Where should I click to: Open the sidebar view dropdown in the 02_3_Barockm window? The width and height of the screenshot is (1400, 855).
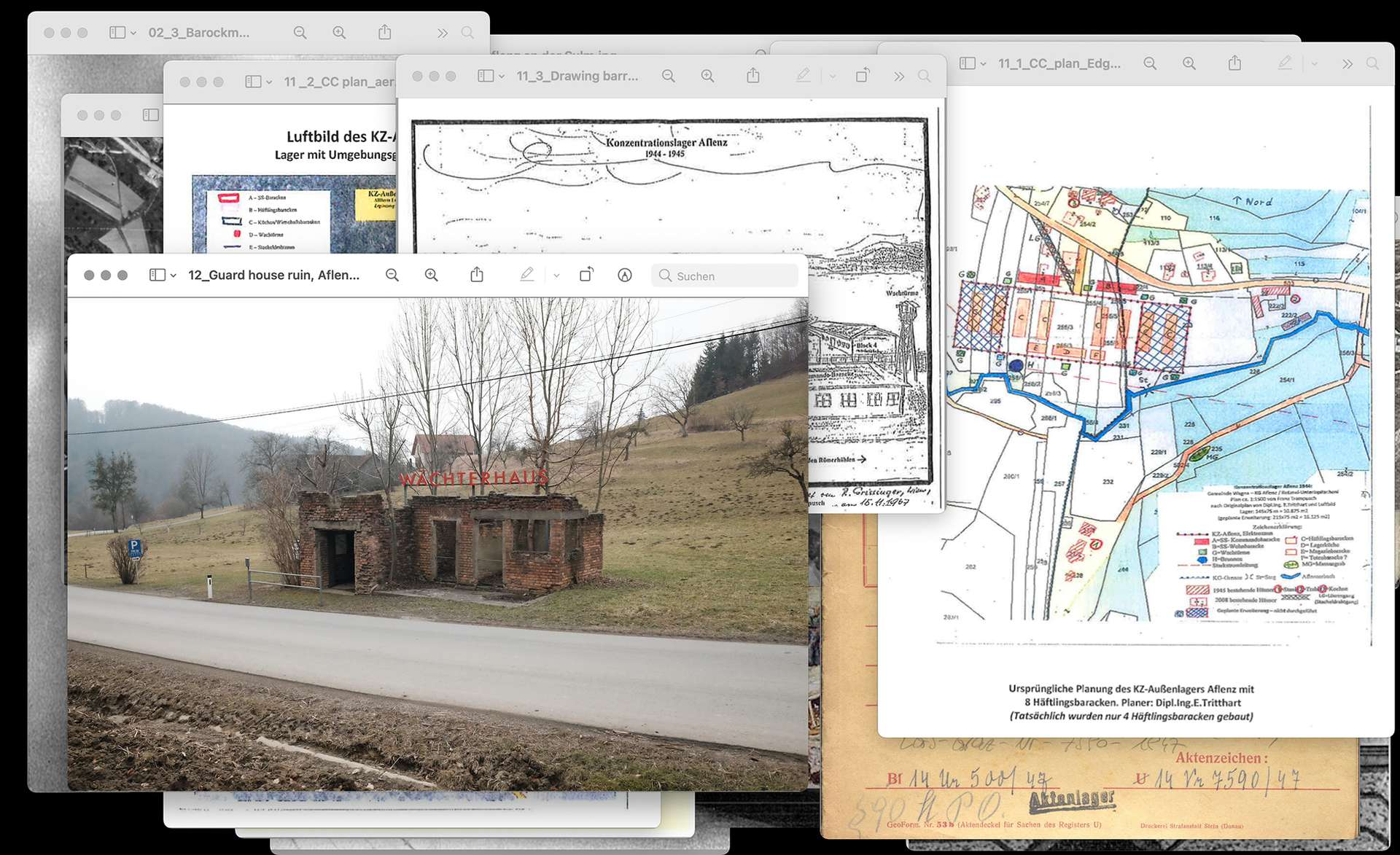click(133, 33)
